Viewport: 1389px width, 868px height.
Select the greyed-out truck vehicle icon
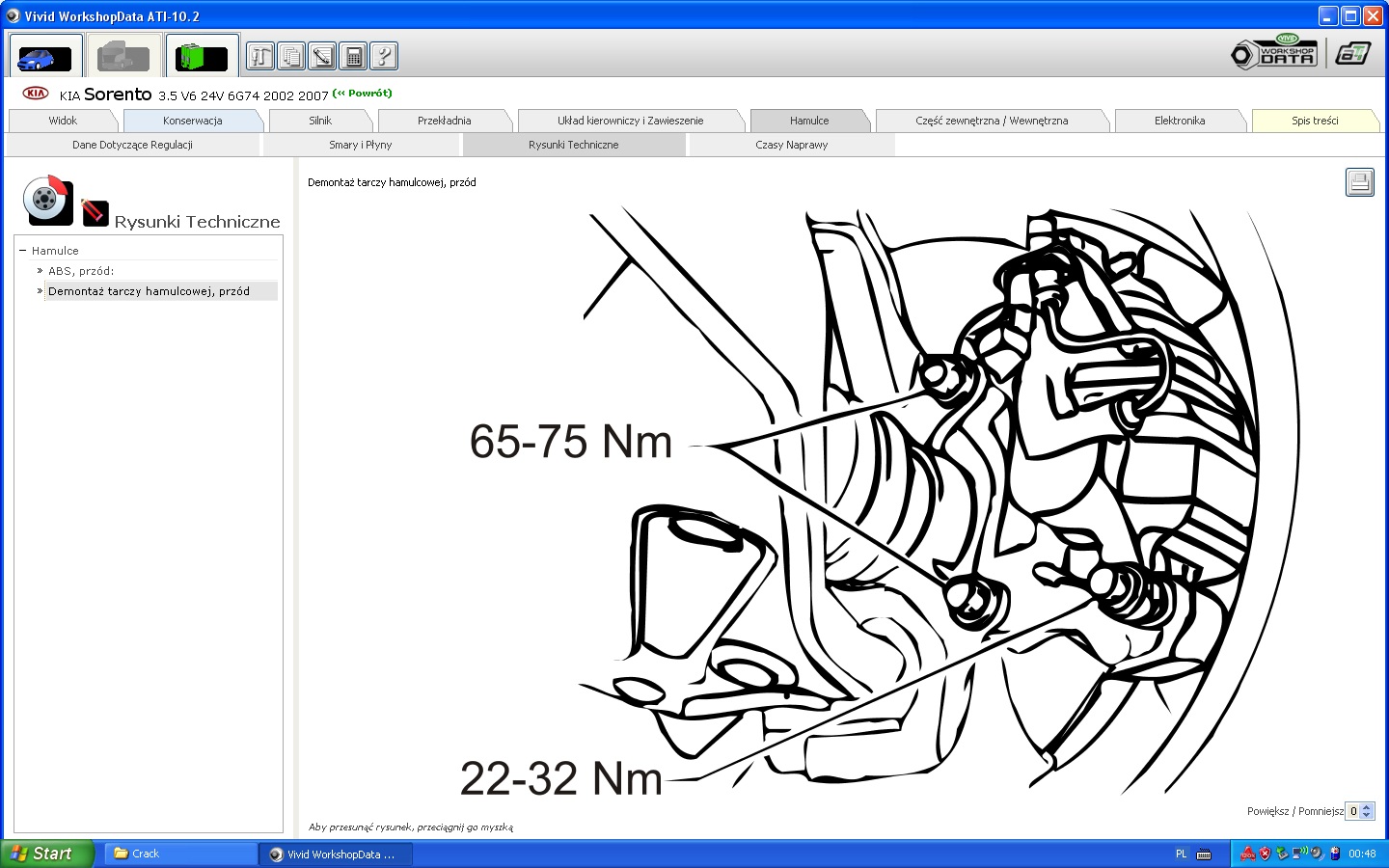(123, 56)
